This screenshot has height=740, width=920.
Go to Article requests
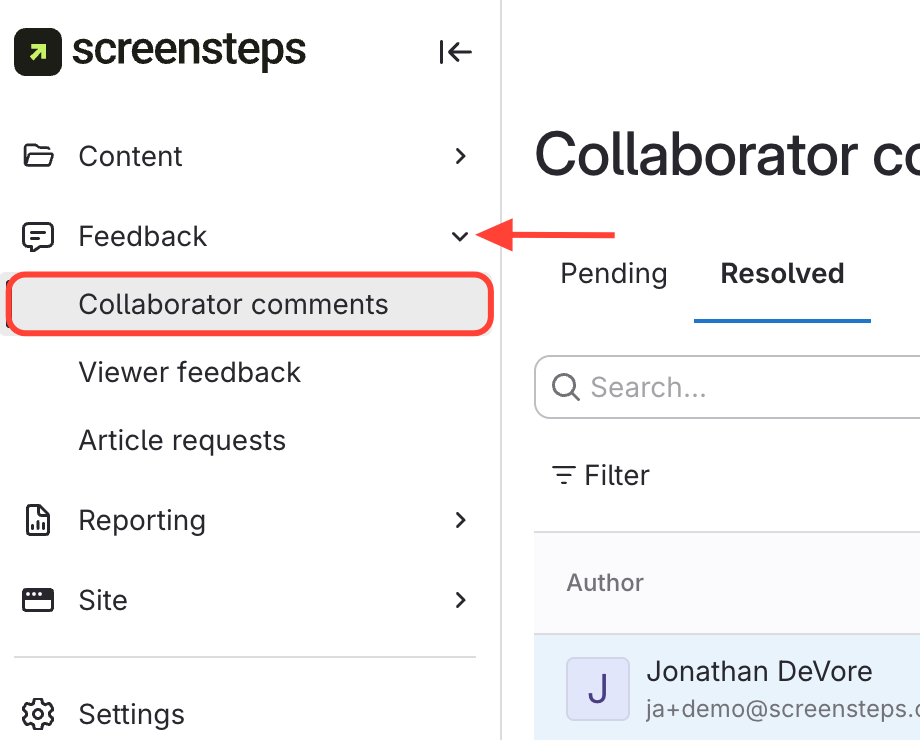click(182, 440)
